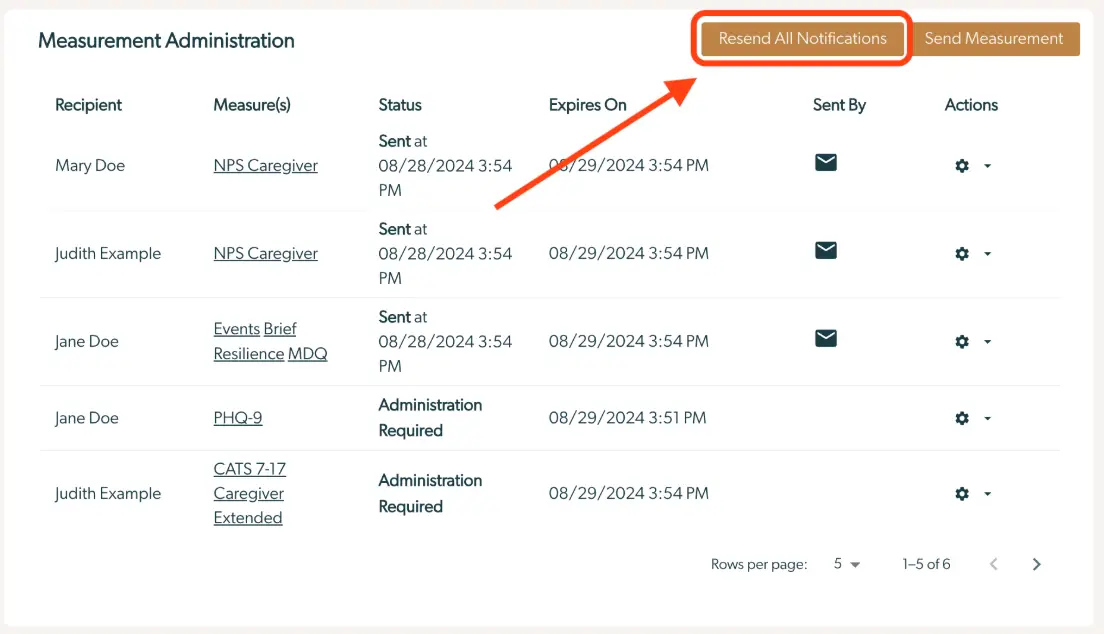Viewport: 1104px width, 634px height.
Task: Open the actions dropdown arrow for Mary Doe
Action: (987, 166)
